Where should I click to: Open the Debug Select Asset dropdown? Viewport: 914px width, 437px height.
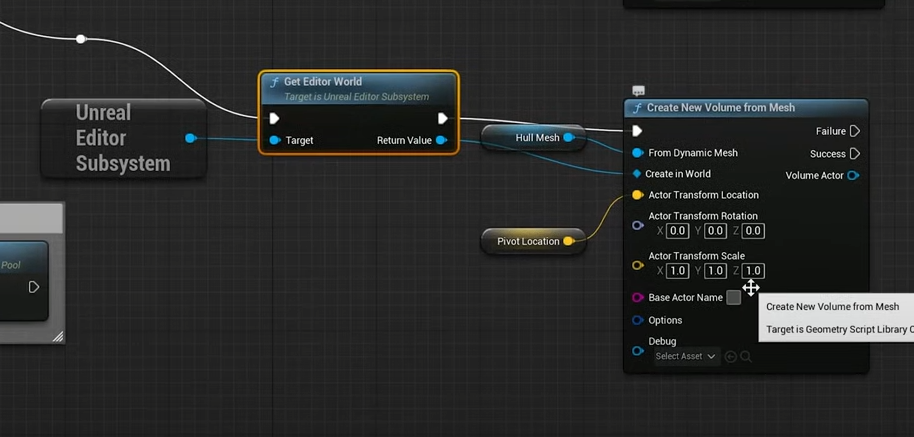[x=686, y=357]
